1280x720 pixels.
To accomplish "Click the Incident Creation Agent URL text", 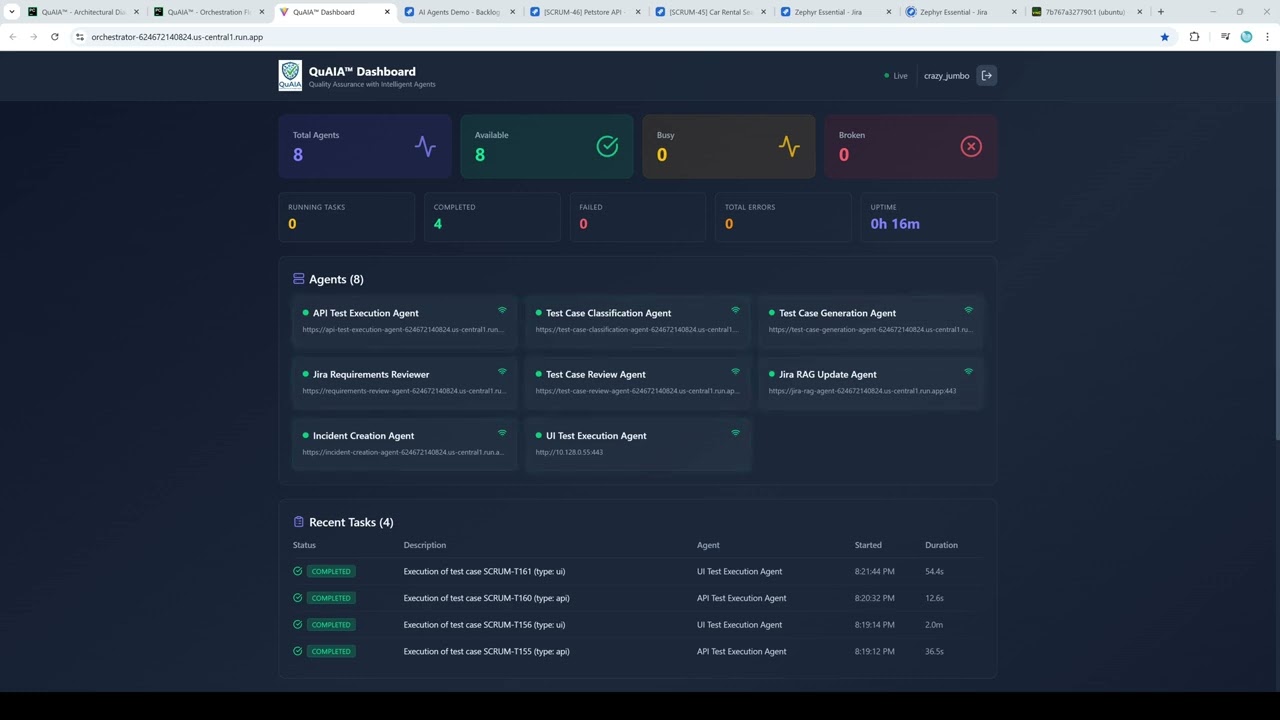I will (x=403, y=452).
